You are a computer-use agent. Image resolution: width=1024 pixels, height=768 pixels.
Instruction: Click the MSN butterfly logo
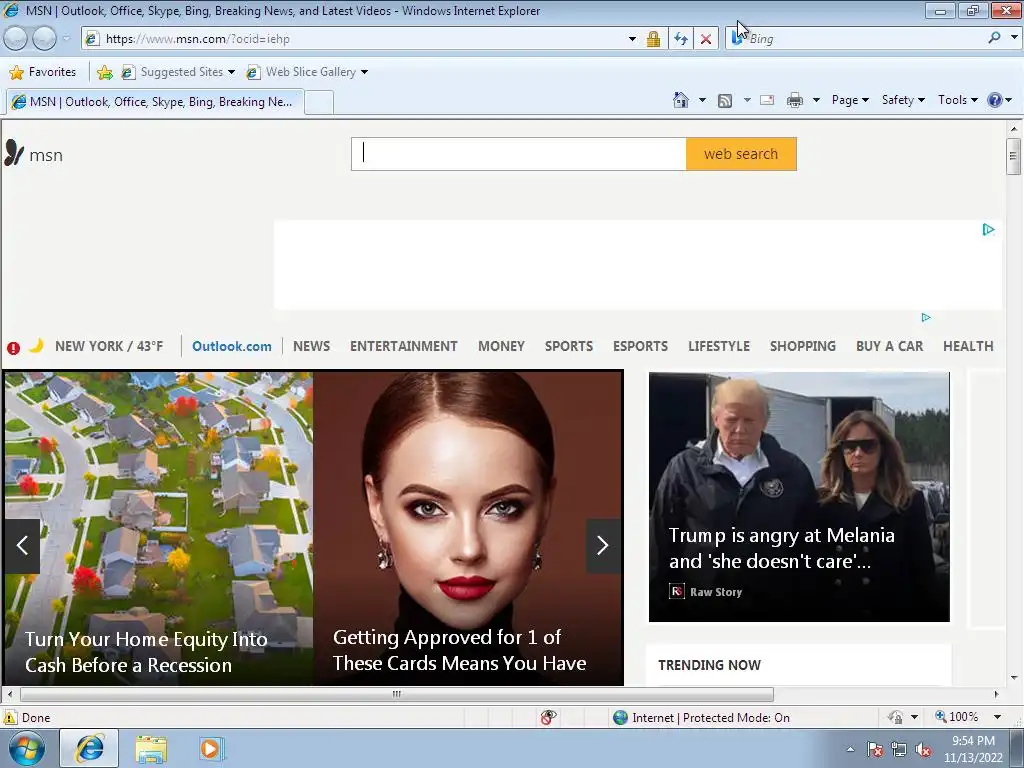pyautogui.click(x=14, y=153)
